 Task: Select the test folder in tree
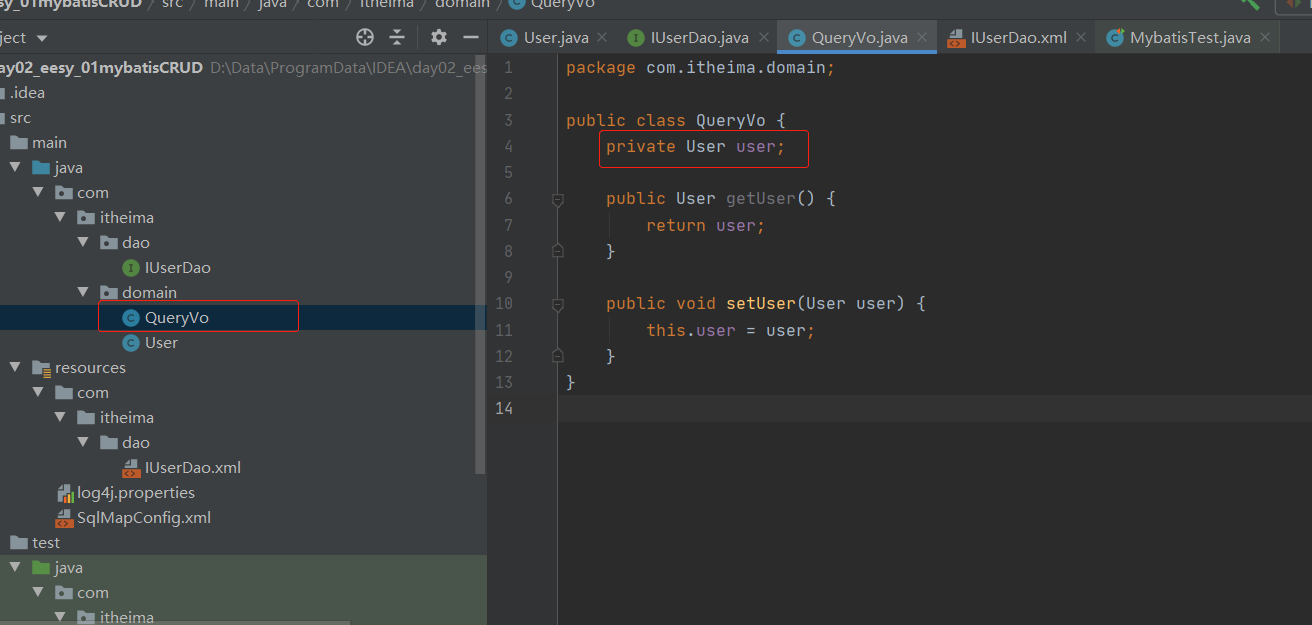[243, 543]
